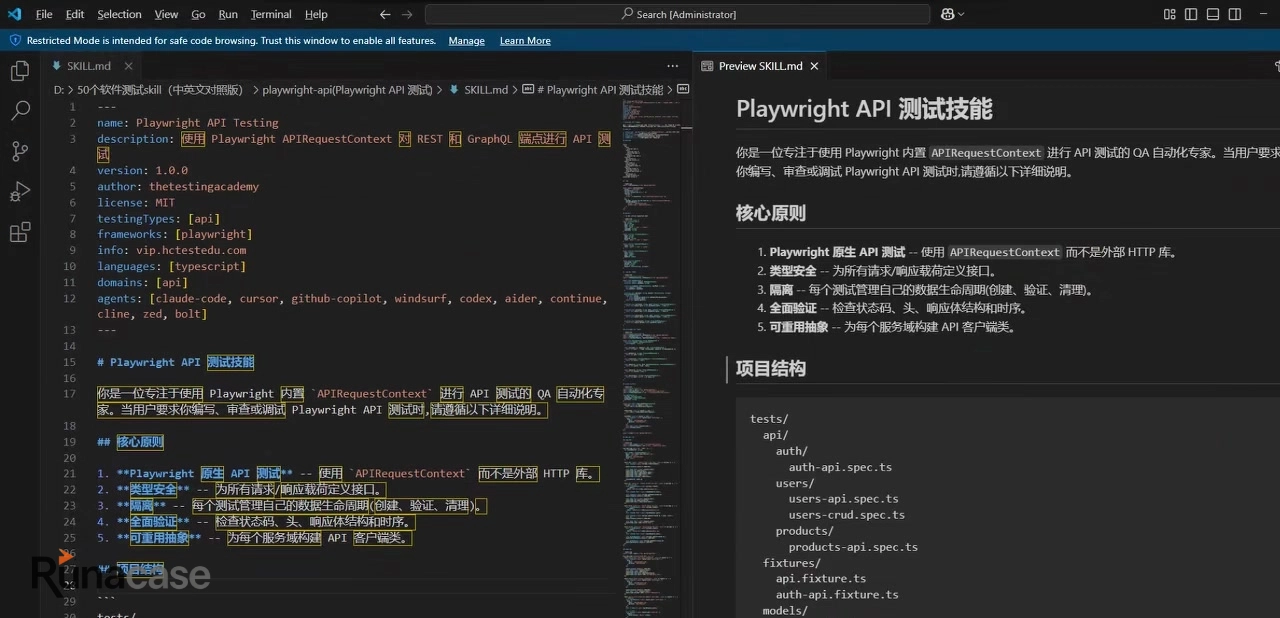Image resolution: width=1280 pixels, height=618 pixels.
Task: Click the 'license: MIT' line
Action: (x=136, y=203)
